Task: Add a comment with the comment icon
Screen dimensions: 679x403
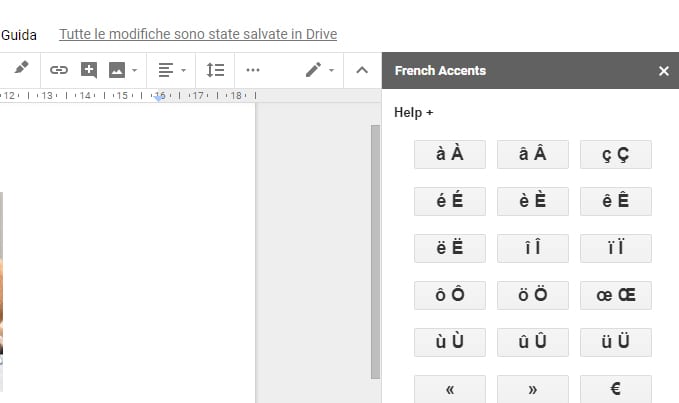Action: (89, 70)
